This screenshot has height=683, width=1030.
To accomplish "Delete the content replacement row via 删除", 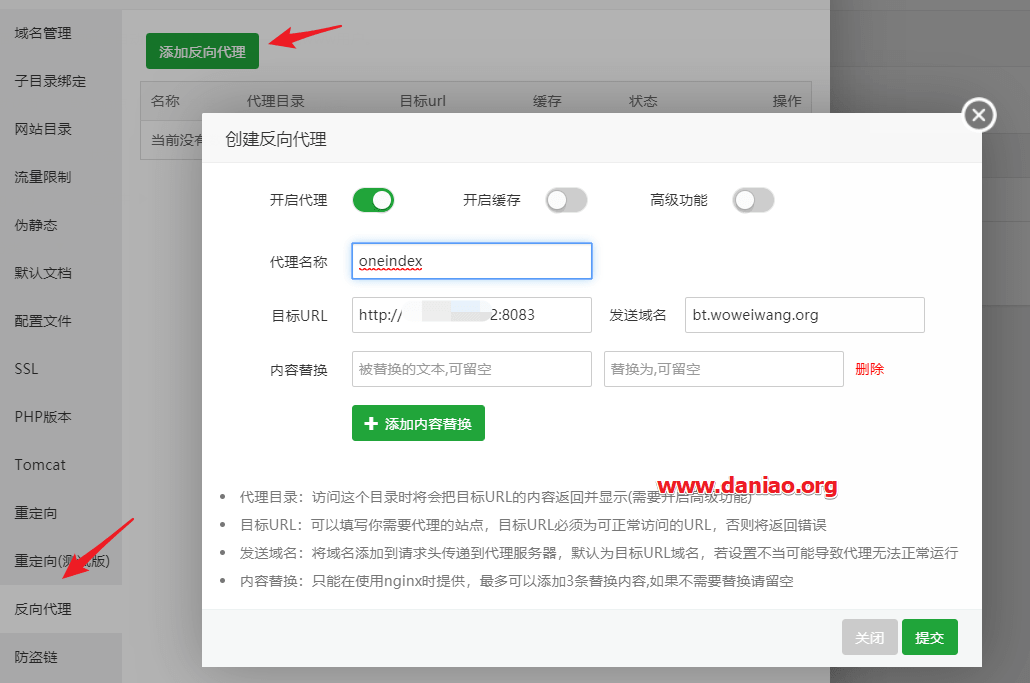I will 870,369.
